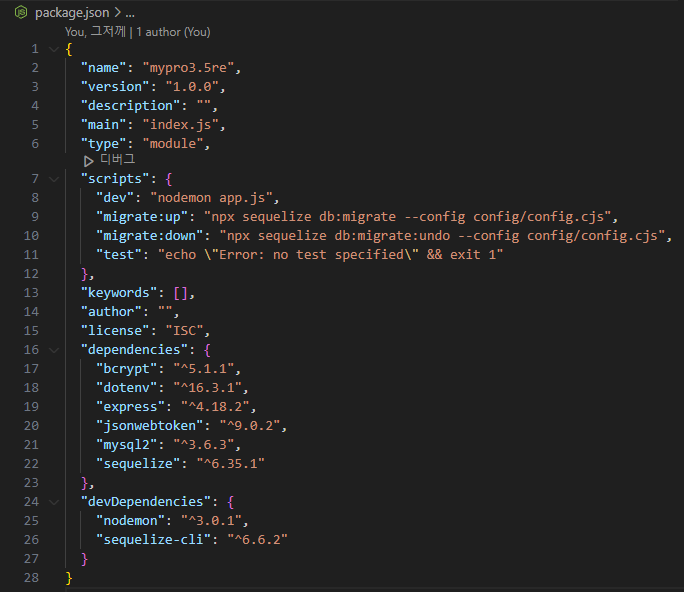Click the debug play icon above scripts
This screenshot has height=592, width=684.
coord(89,161)
